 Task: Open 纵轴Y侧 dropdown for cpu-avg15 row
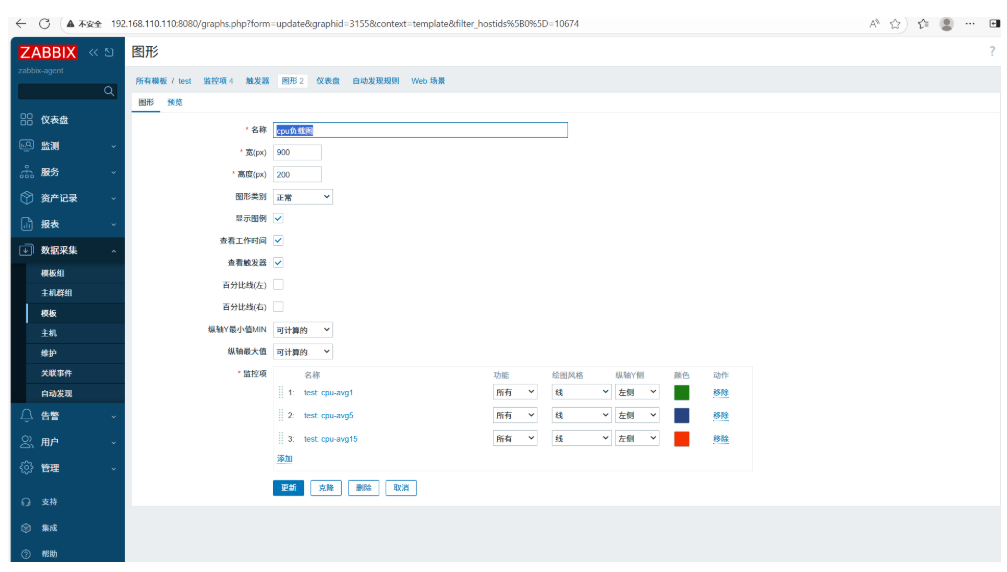coord(637,438)
